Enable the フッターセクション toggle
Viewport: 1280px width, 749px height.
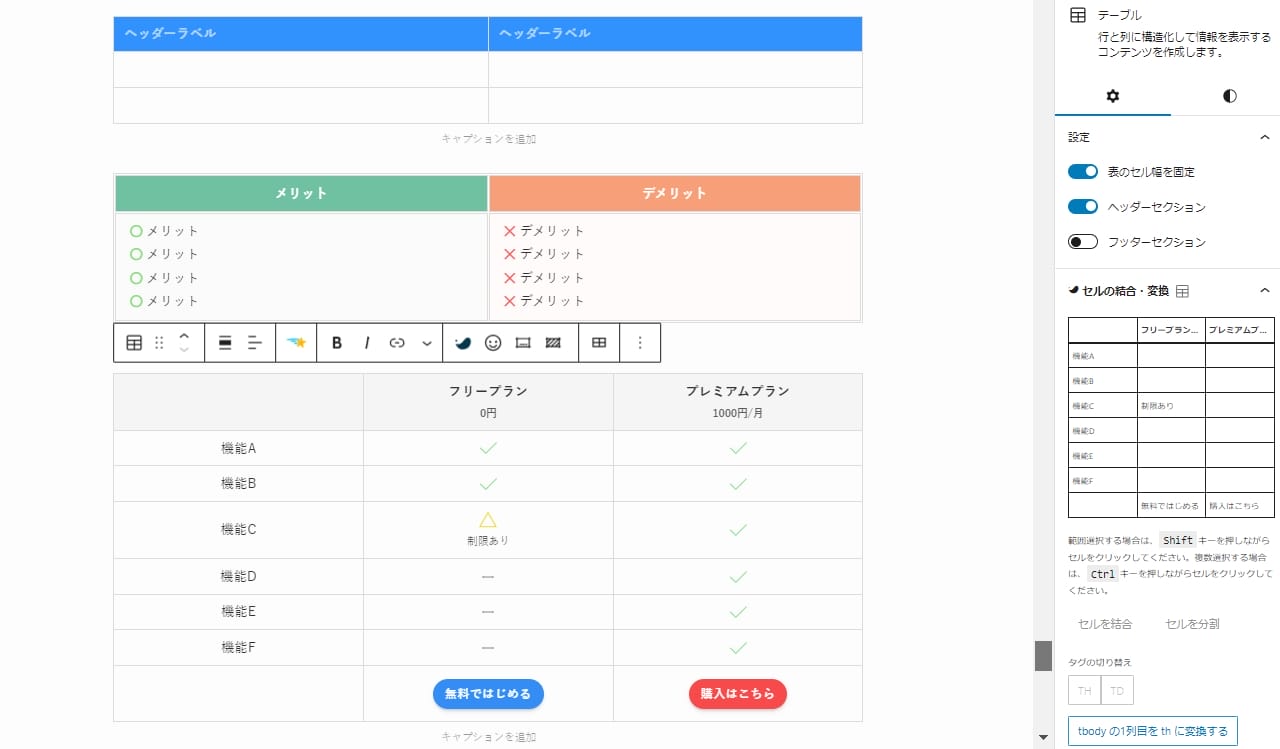pyautogui.click(x=1083, y=242)
